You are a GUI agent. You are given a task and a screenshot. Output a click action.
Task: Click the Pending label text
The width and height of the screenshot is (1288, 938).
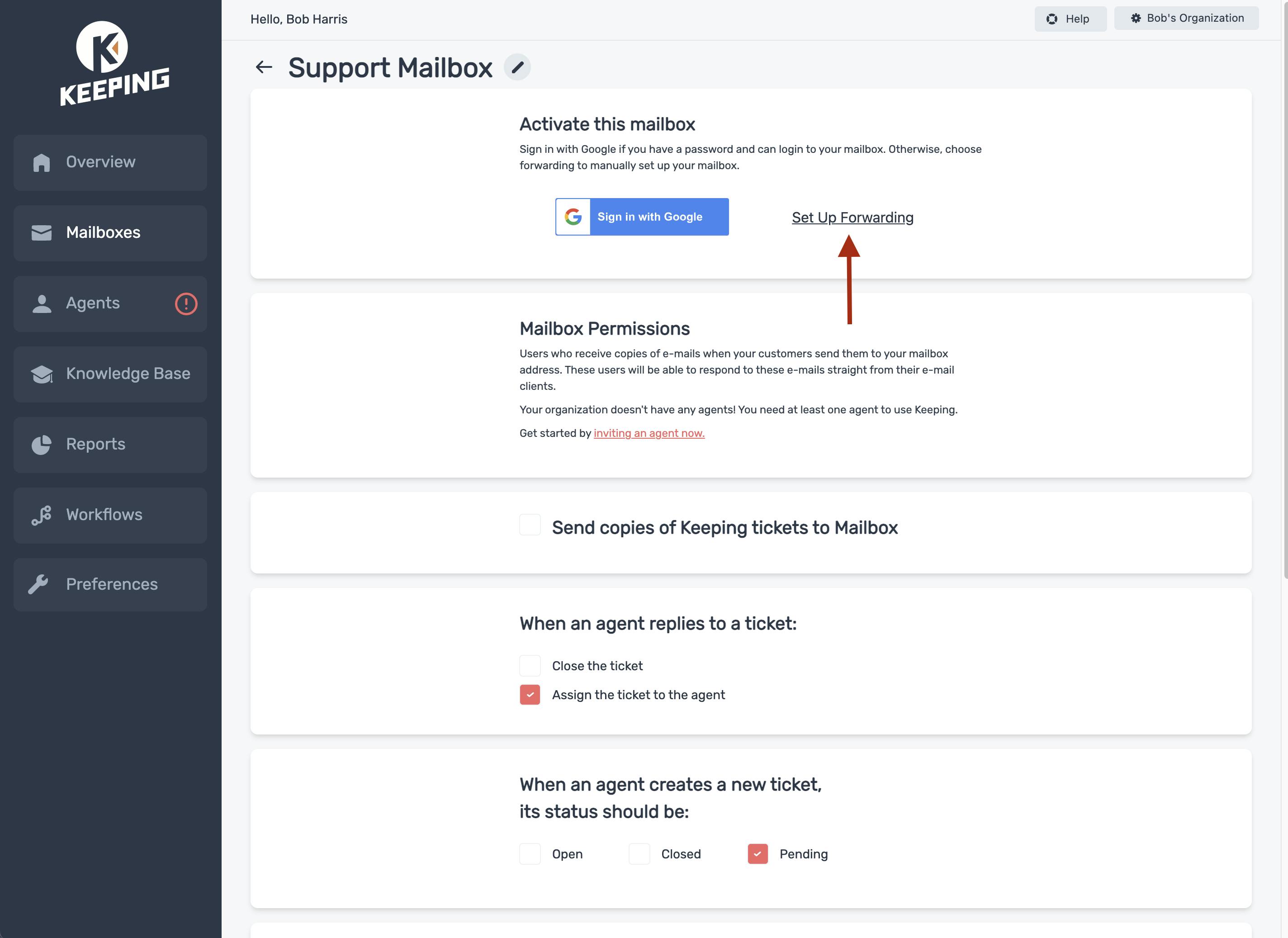[x=804, y=854]
